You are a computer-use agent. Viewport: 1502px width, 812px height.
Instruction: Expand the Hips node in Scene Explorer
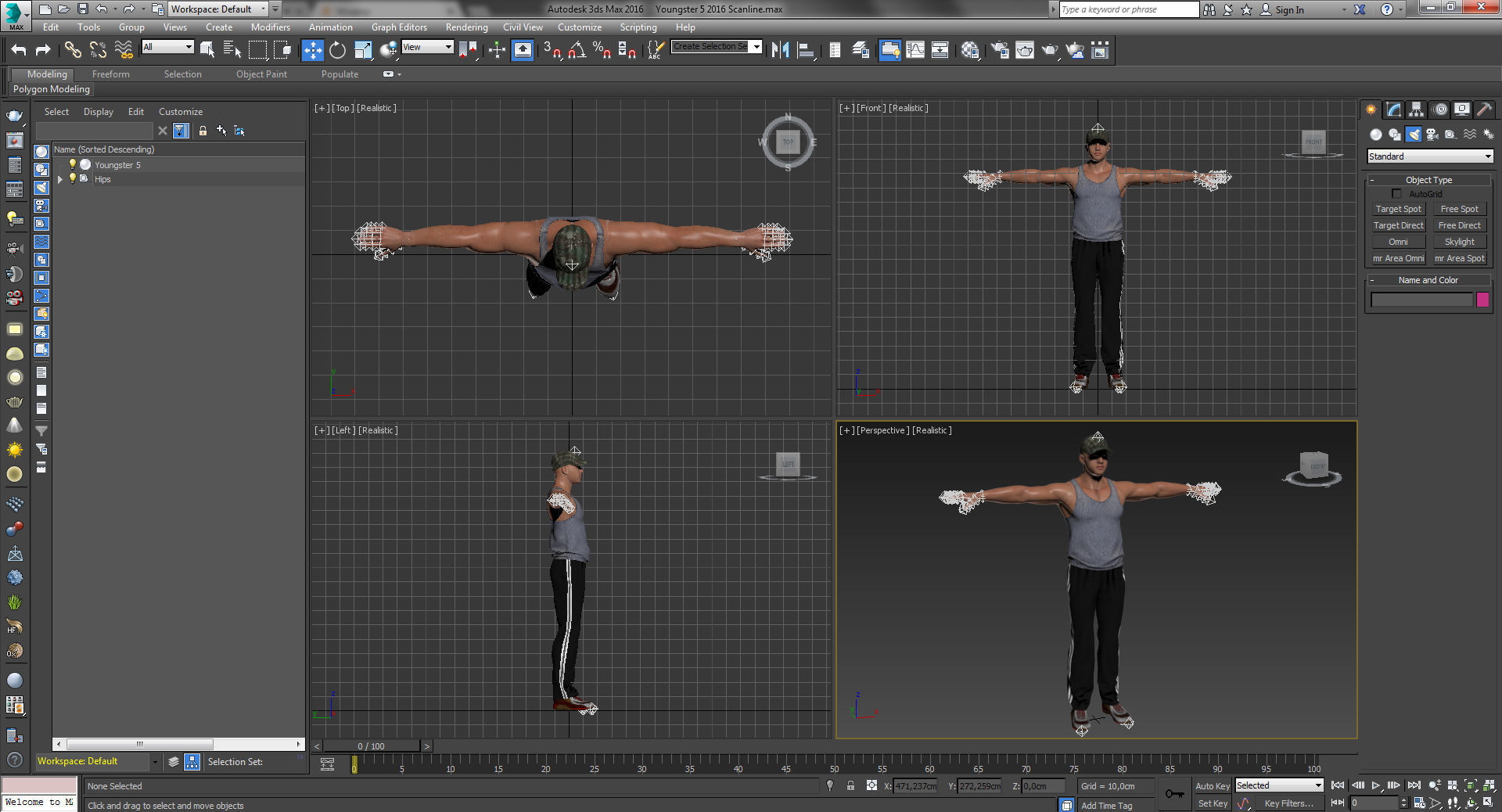click(x=60, y=179)
